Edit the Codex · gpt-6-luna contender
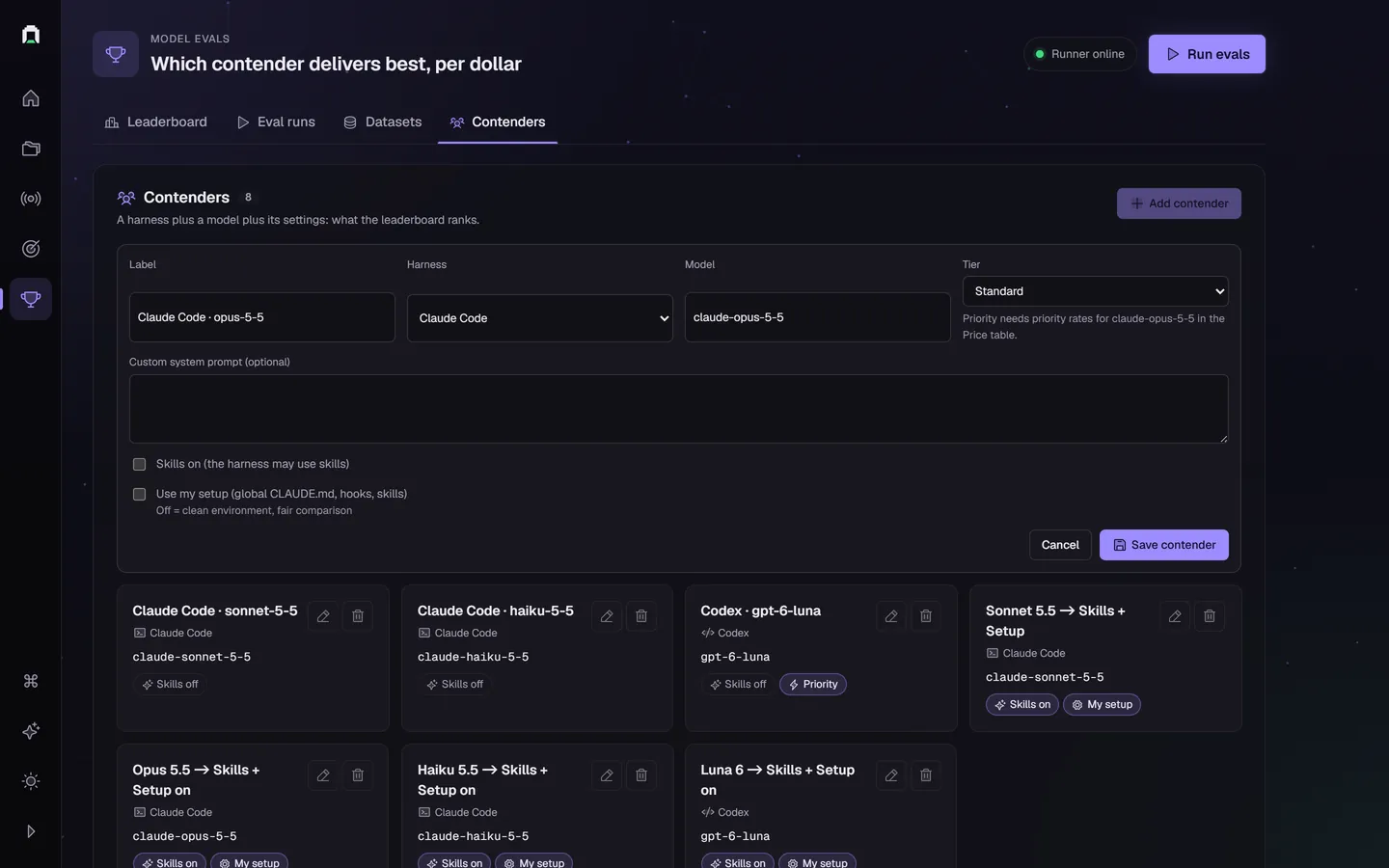 891,616
